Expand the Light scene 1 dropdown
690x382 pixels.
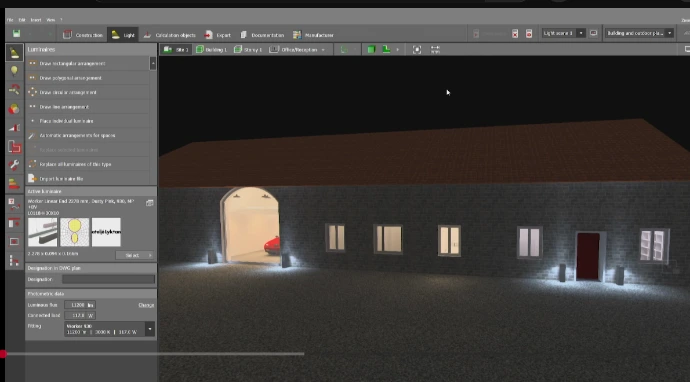(581, 33)
